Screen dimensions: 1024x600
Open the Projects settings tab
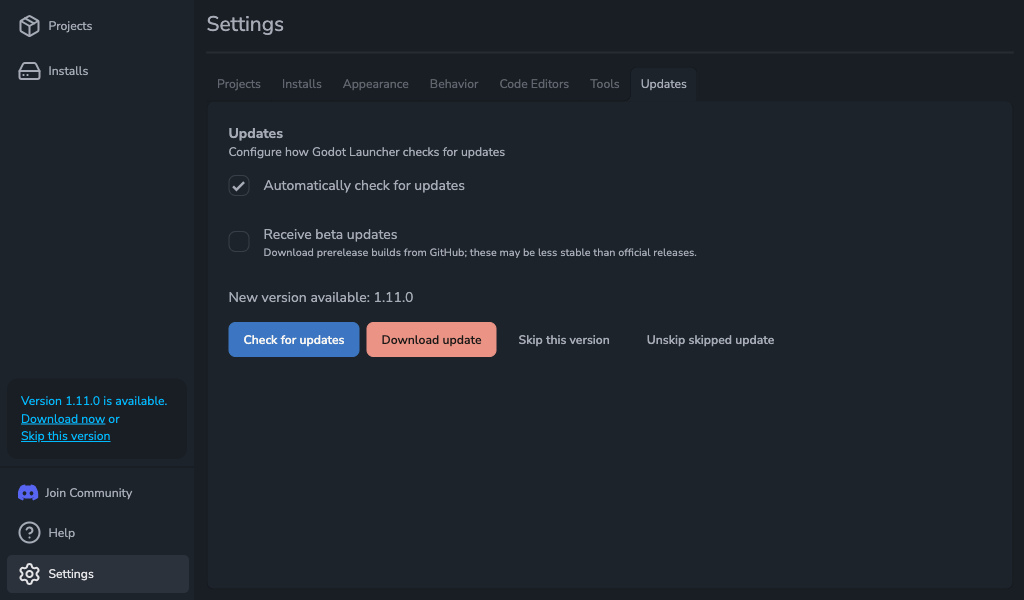(x=238, y=84)
